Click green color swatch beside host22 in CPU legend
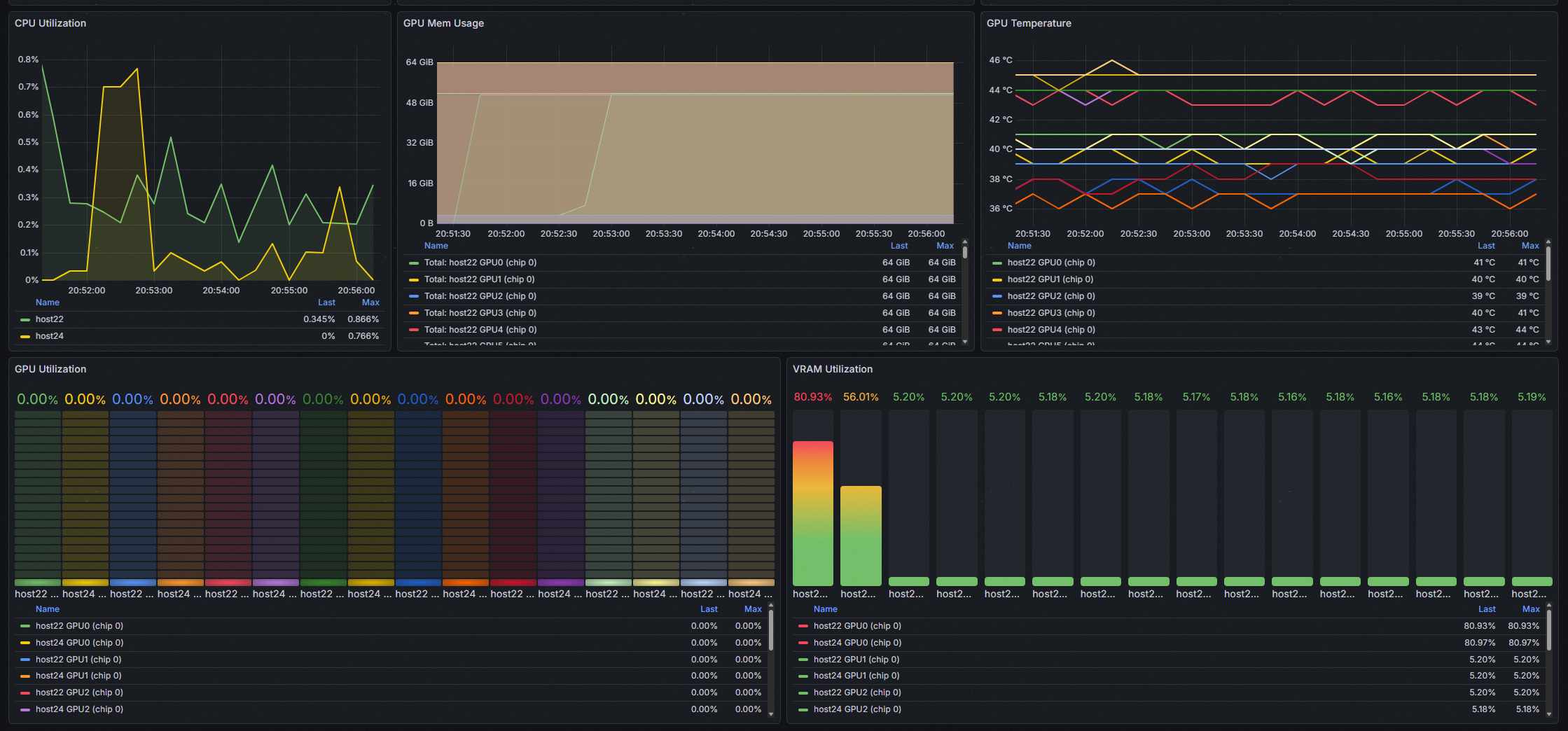The image size is (1568, 731). coord(25,320)
